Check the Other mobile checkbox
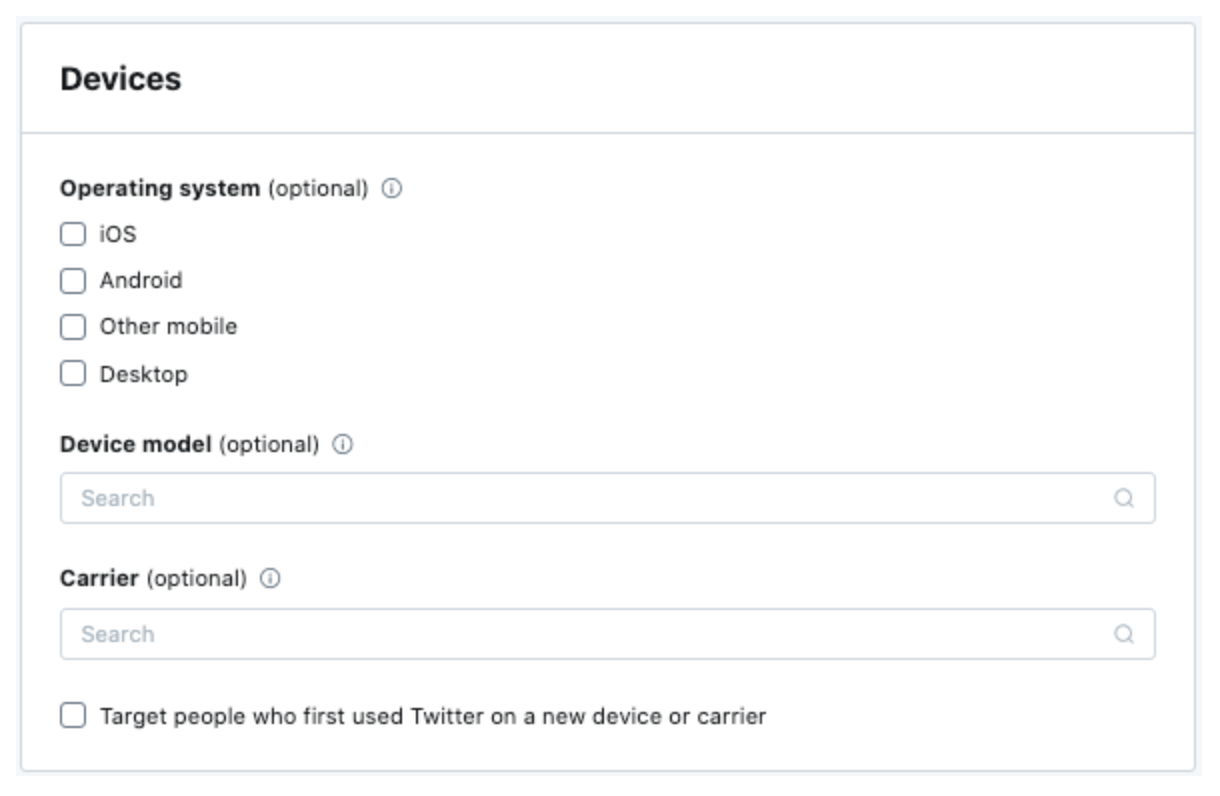The image size is (1220, 796). click(x=73, y=327)
